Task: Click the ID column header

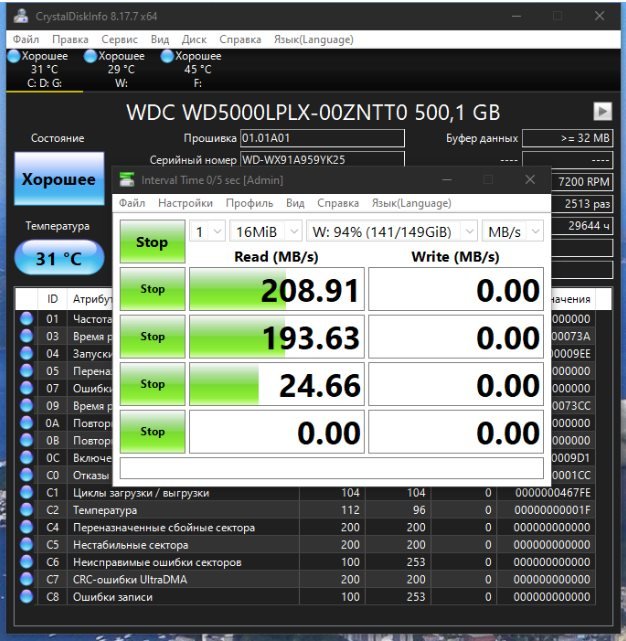Action: 52,299
